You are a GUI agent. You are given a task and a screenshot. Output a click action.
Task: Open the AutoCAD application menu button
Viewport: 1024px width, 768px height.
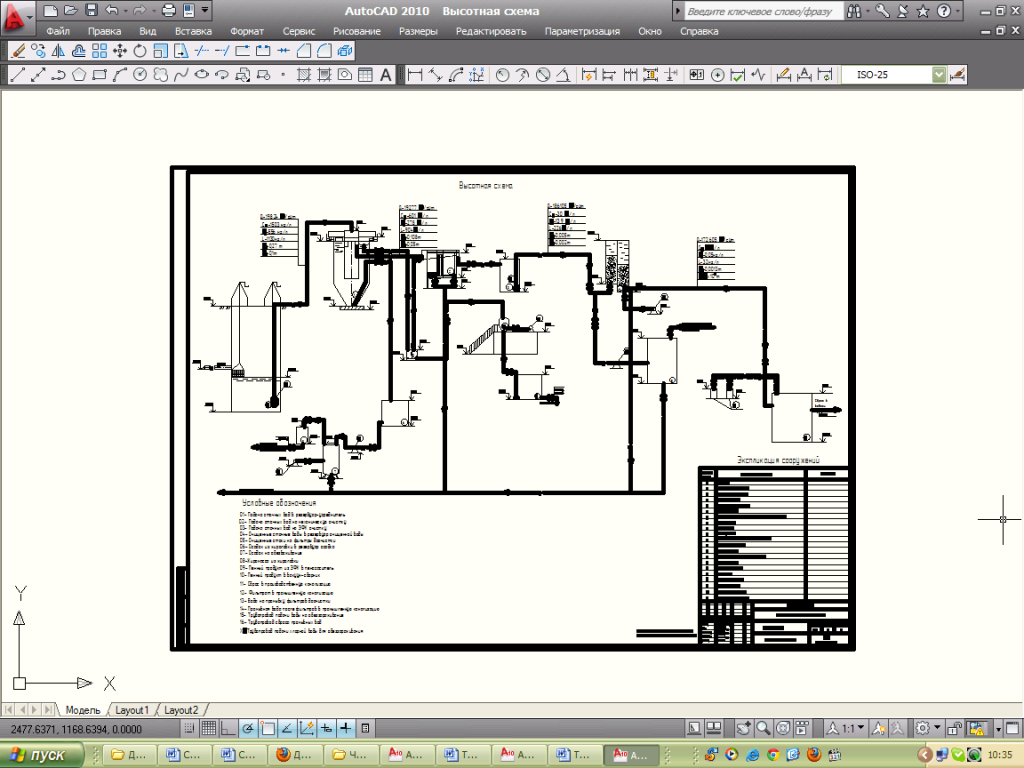click(16, 17)
